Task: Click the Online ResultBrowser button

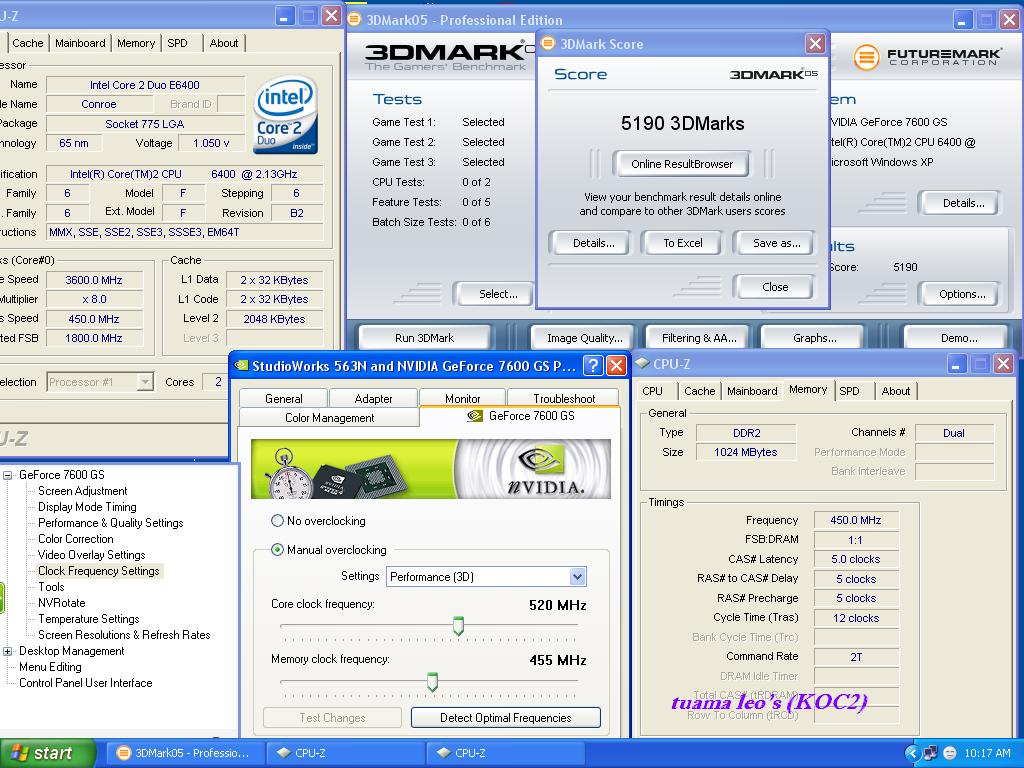Action: click(681, 164)
